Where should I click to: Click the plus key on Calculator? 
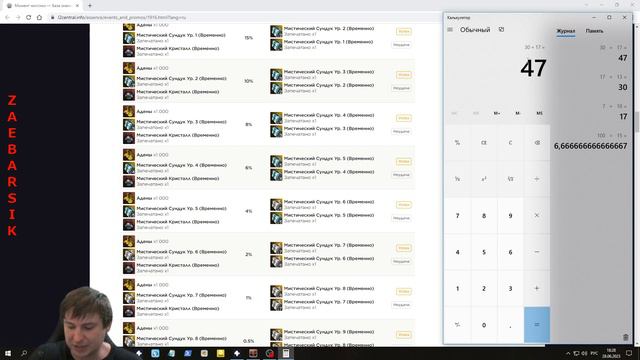pos(537,288)
